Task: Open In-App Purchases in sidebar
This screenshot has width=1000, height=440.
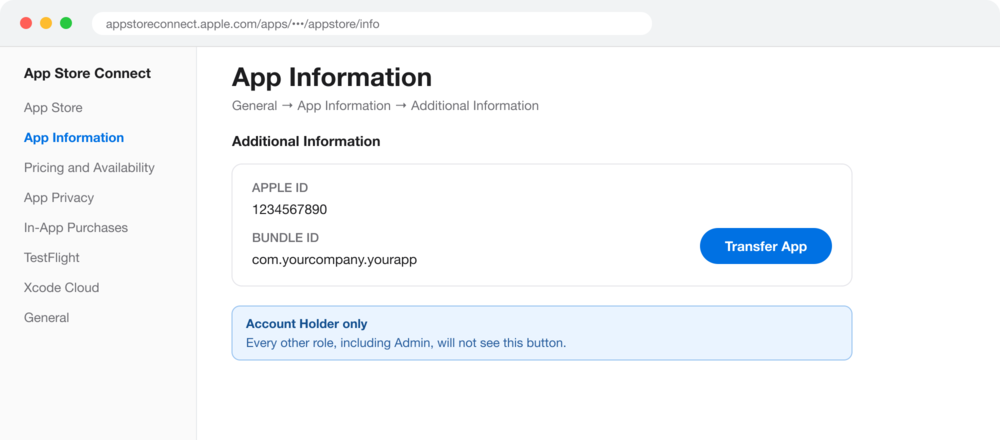Action: 76,228
